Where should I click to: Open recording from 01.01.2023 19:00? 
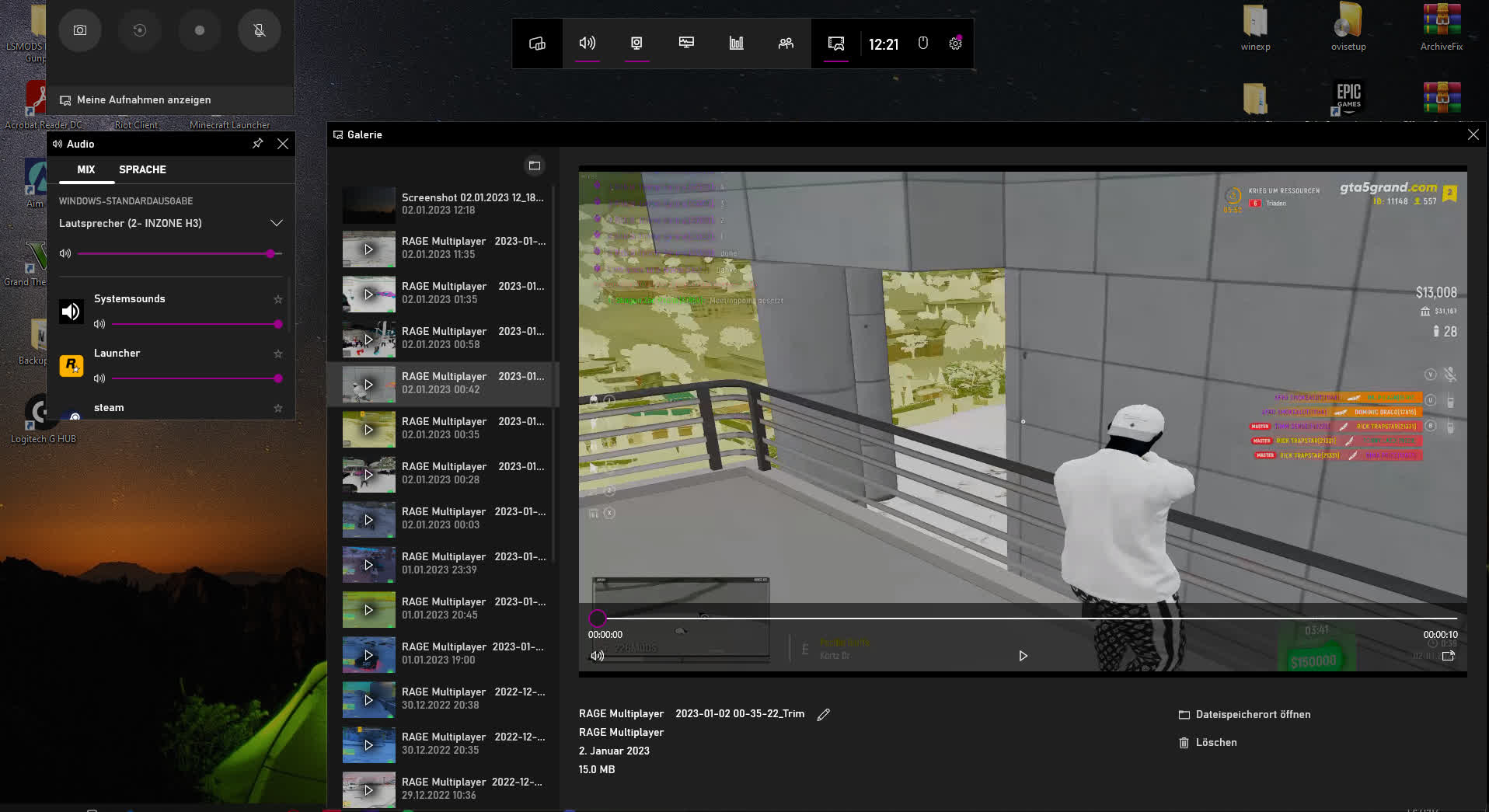point(444,654)
